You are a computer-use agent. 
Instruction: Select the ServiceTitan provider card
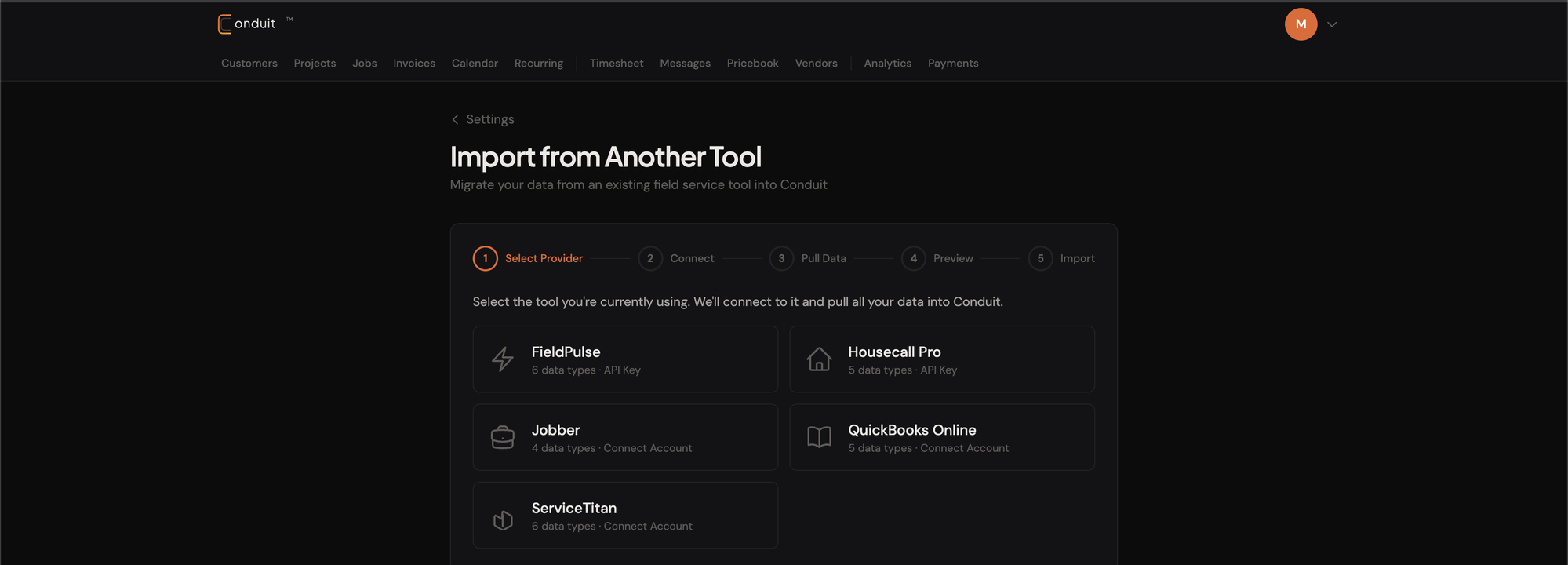[625, 516]
